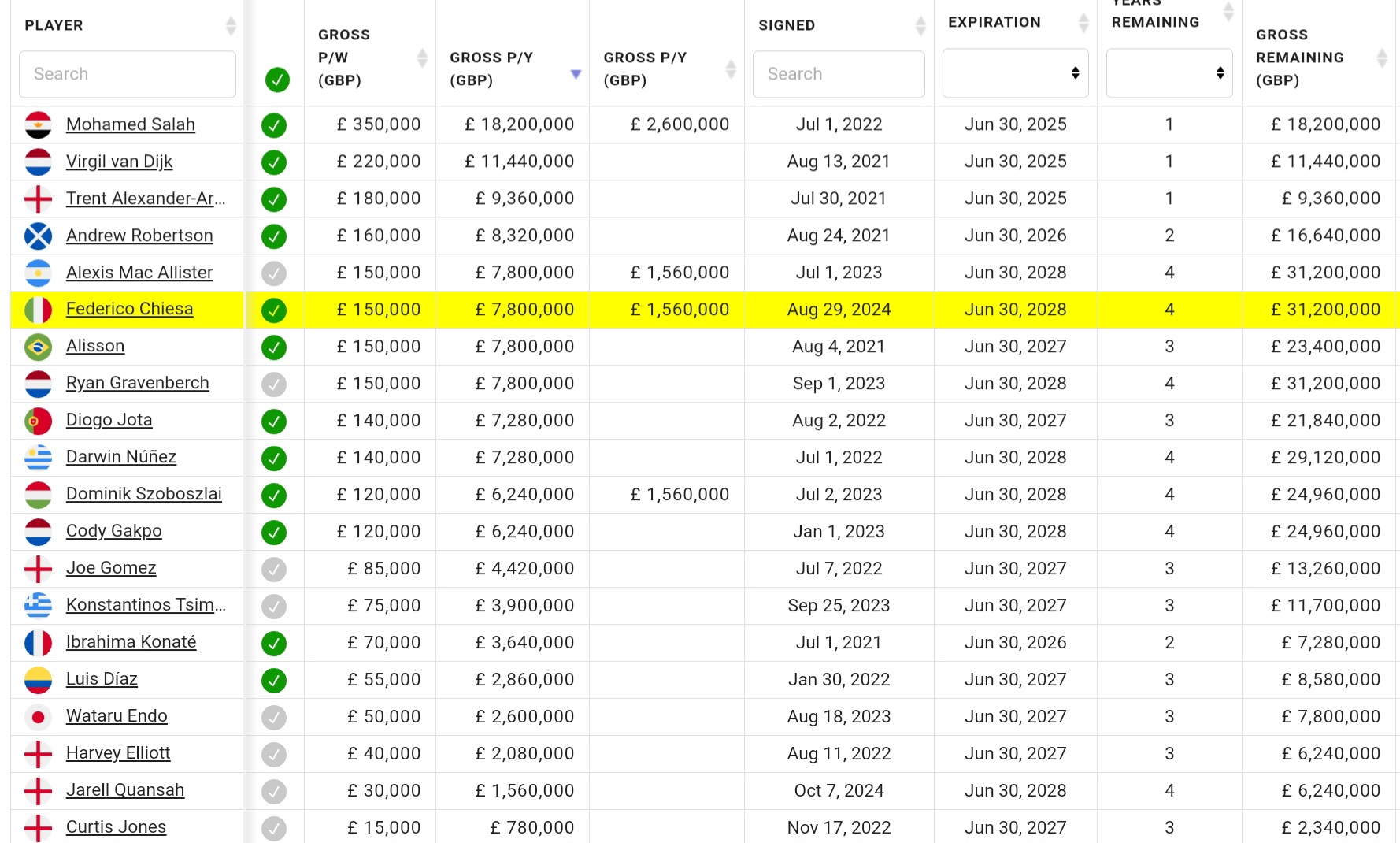The height and width of the screenshot is (843, 1400).
Task: Click grey check for Wataru Endo
Action: tap(274, 718)
